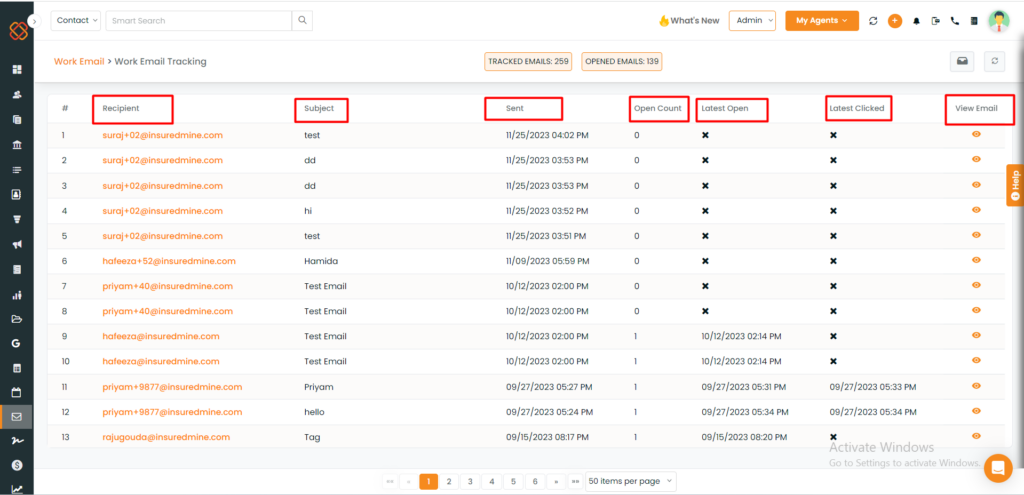Screen dimensions: 1024x495
Task: Click the InsuredMine logo at top left
Action: click(x=18, y=31)
